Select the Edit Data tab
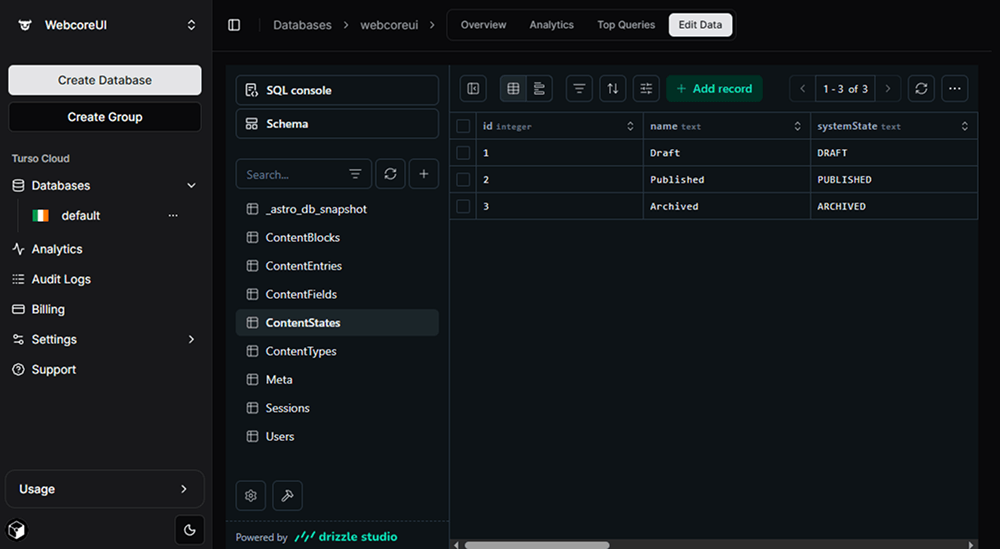The width and height of the screenshot is (1000, 549). click(700, 25)
